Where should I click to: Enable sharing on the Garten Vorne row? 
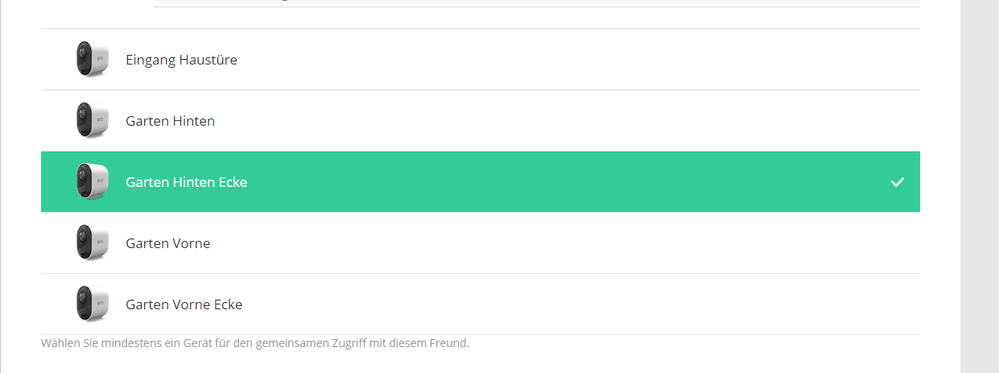[x=480, y=243]
